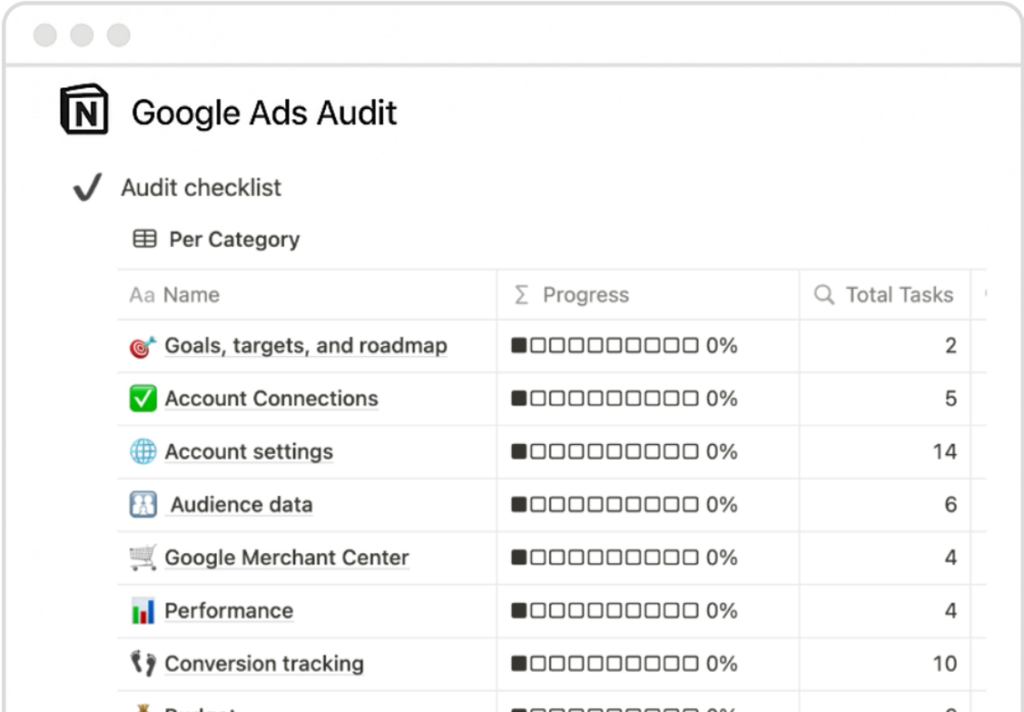This screenshot has width=1024, height=712.
Task: Click the globe icon beside Account settings
Action: (143, 452)
